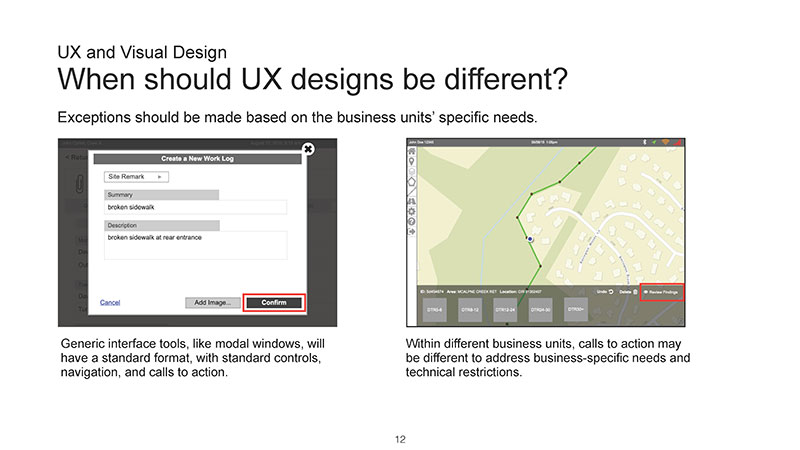Select the DTR0-6 tile
This screenshot has height=450, width=800.
tap(437, 311)
